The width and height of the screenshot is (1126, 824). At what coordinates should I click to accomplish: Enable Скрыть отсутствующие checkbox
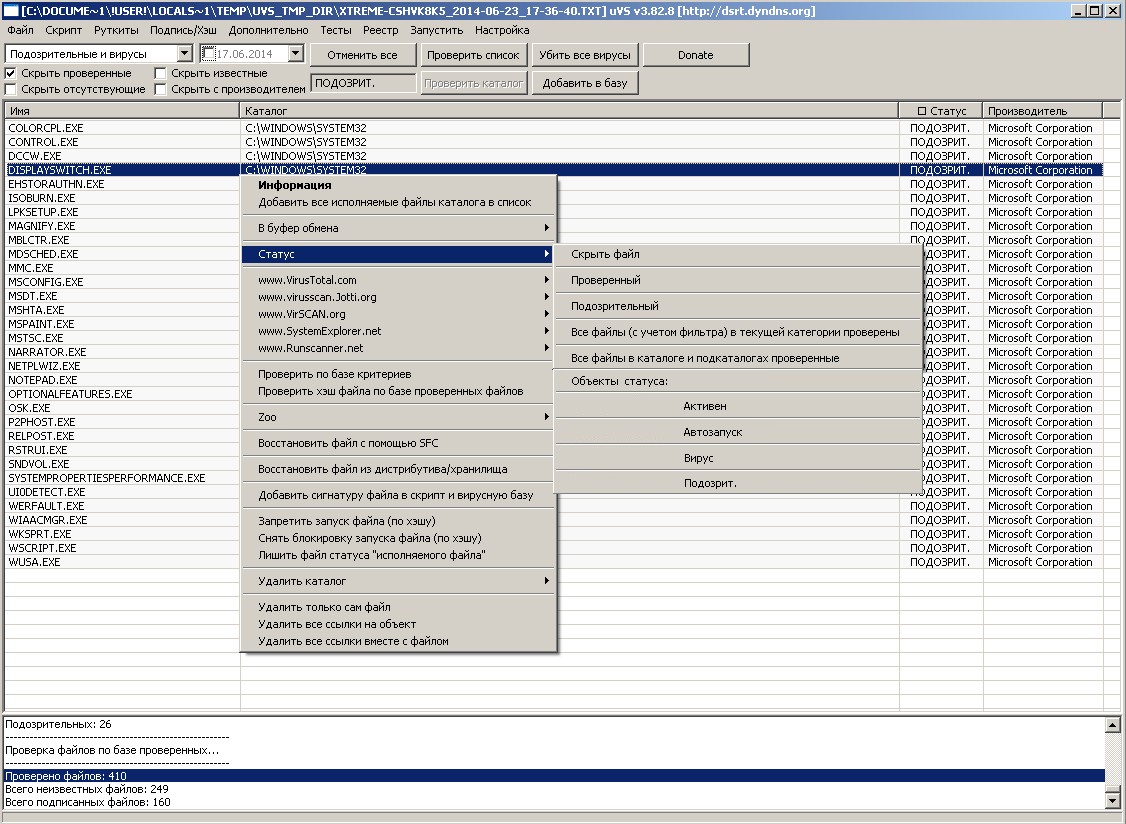(11, 89)
